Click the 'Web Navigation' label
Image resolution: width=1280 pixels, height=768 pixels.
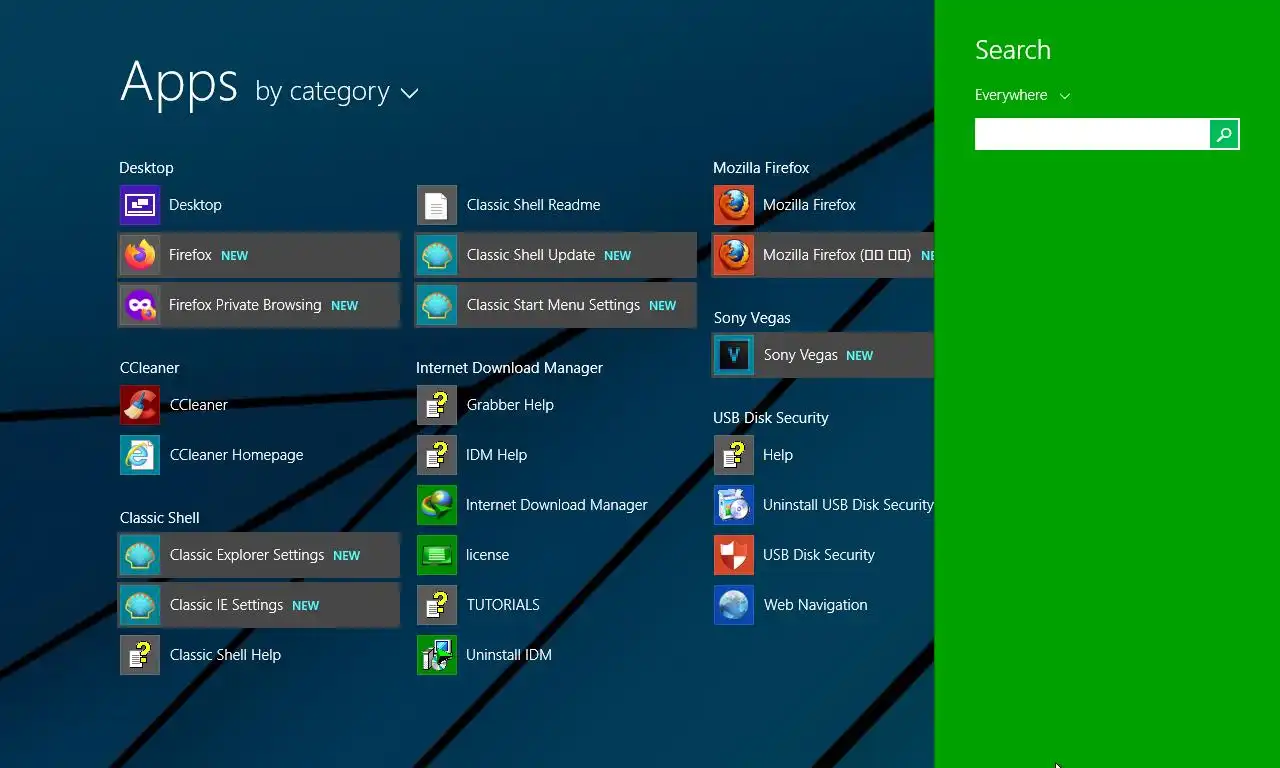pyautogui.click(x=816, y=605)
